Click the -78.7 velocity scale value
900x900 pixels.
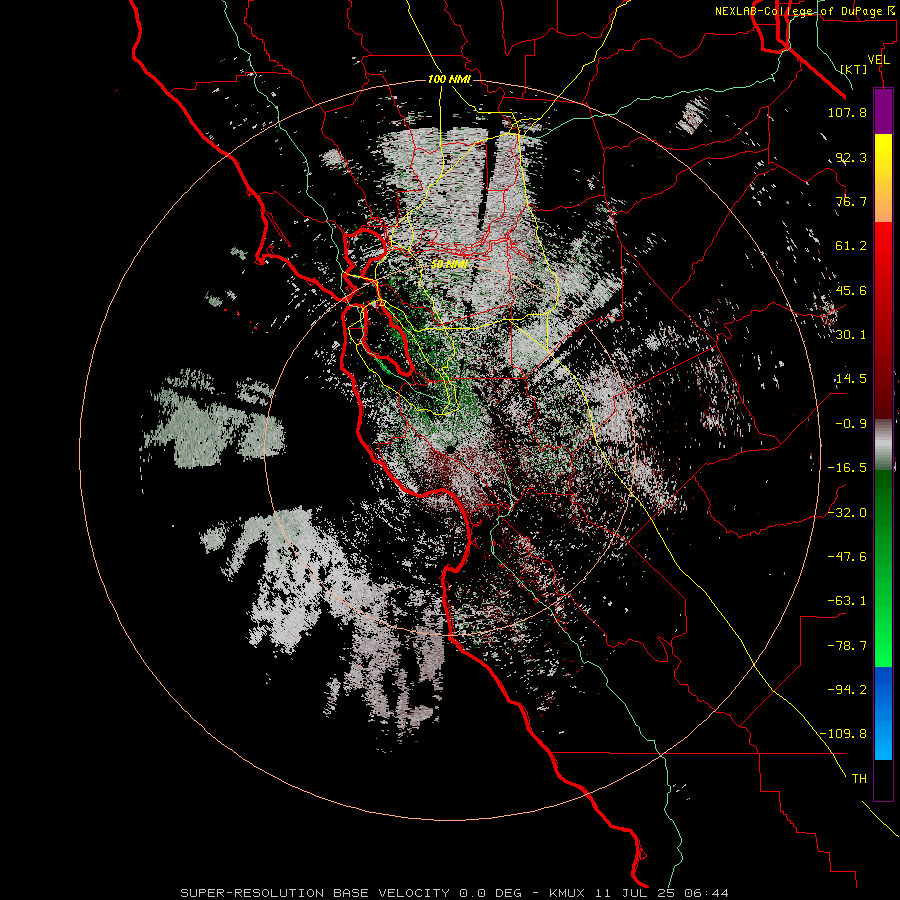coord(847,646)
